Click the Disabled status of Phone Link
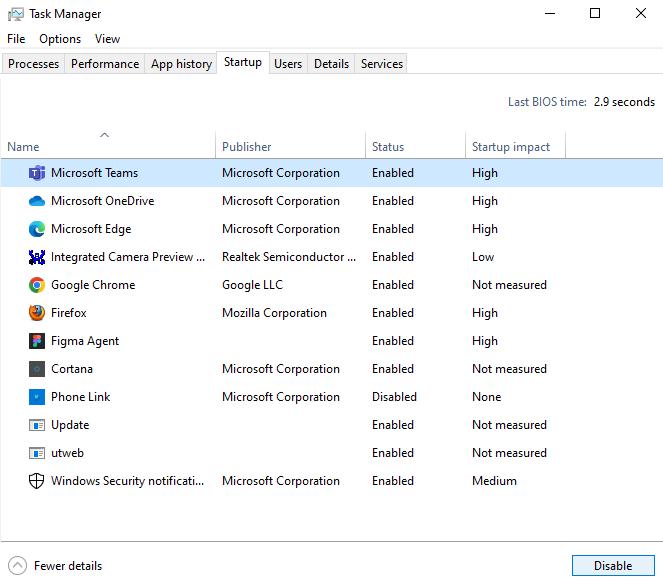663x588 pixels. click(x=394, y=397)
